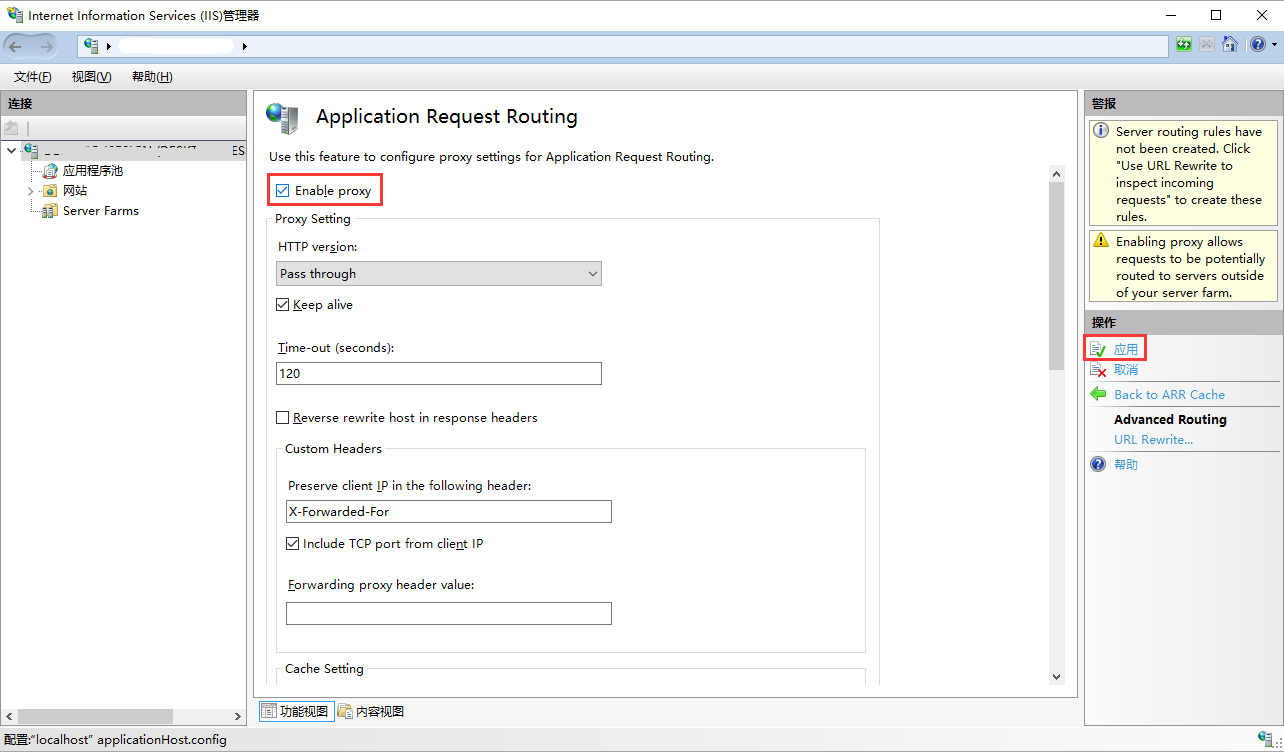Click the vertical scrollbar thumb in main pane
Screen dimensions: 1284x752
[x=1057, y=277]
